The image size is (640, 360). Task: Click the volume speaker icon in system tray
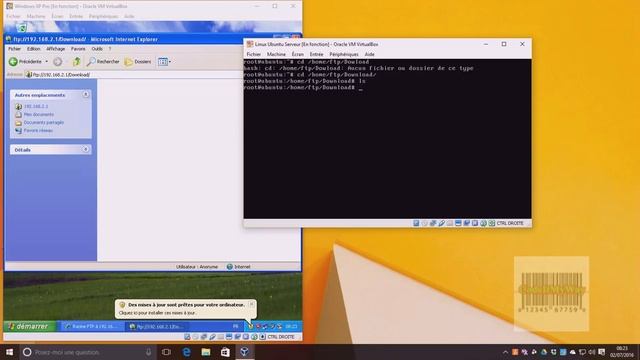pos(592,352)
